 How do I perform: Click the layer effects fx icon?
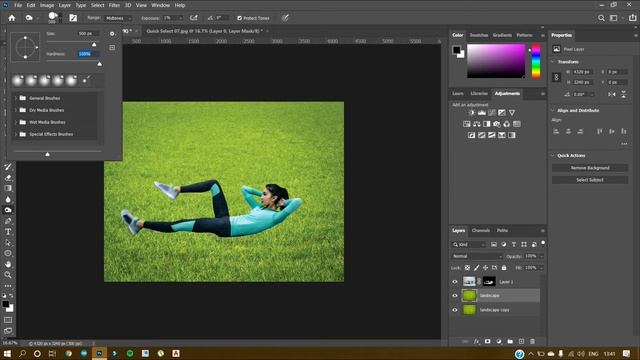point(477,341)
